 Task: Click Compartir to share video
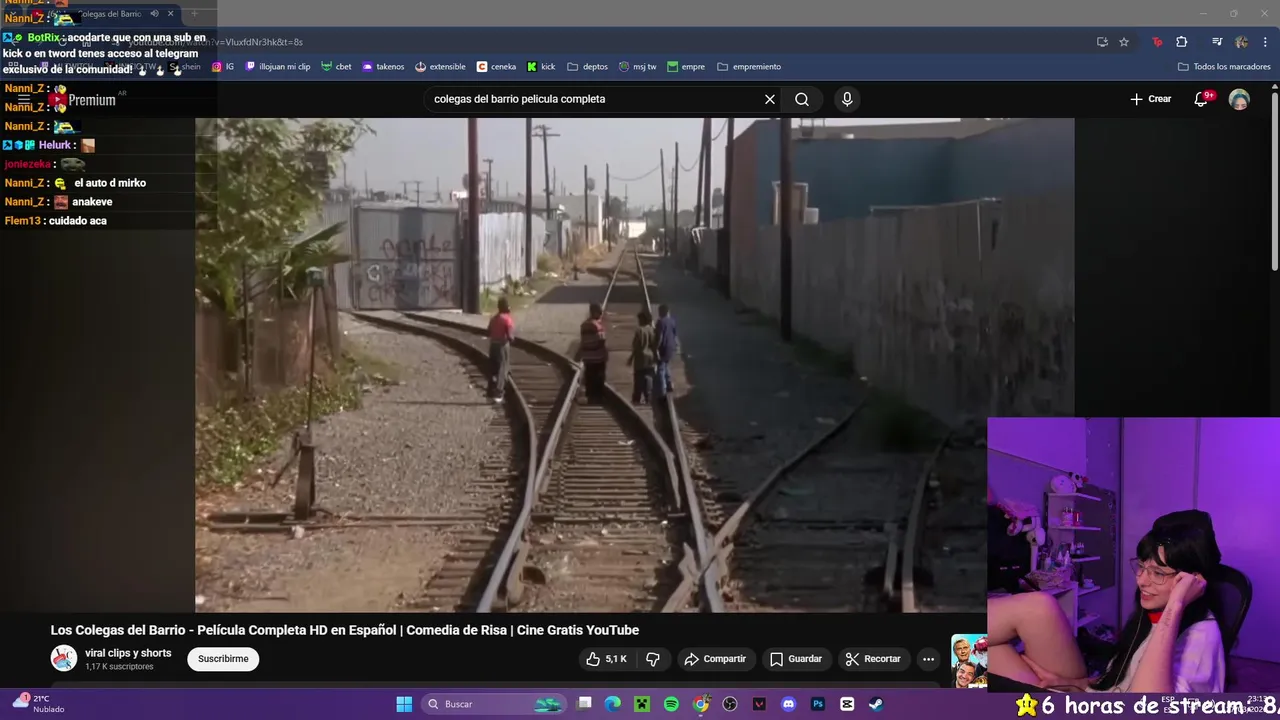[715, 659]
